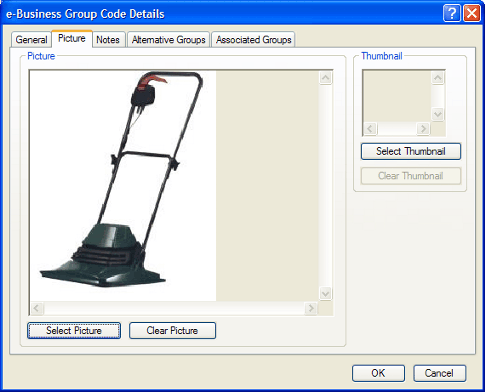Select the Picture tab
The width and height of the screenshot is (485, 392).
72,39
